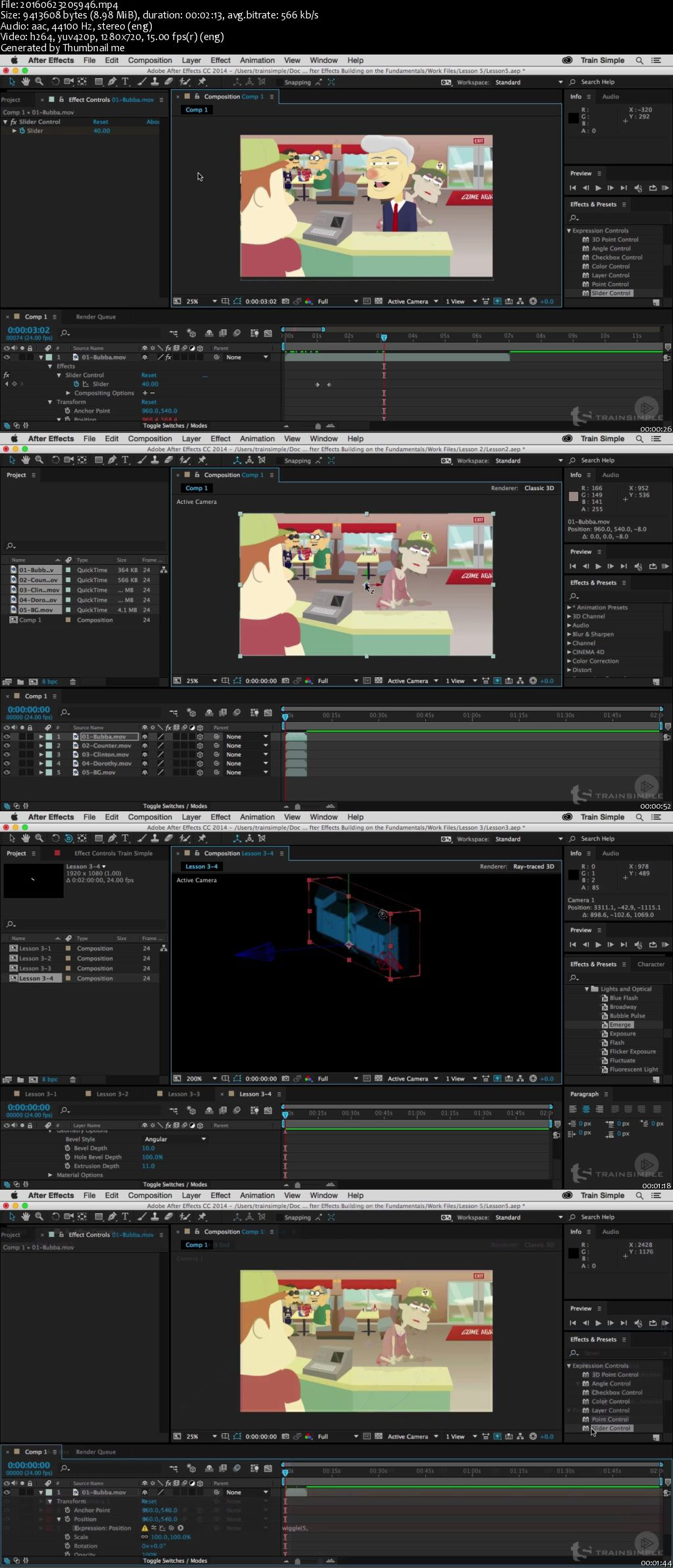Hide the 02-Counter.mov layer eye
This screenshot has height=1568, width=673.
pyautogui.click(x=7, y=746)
